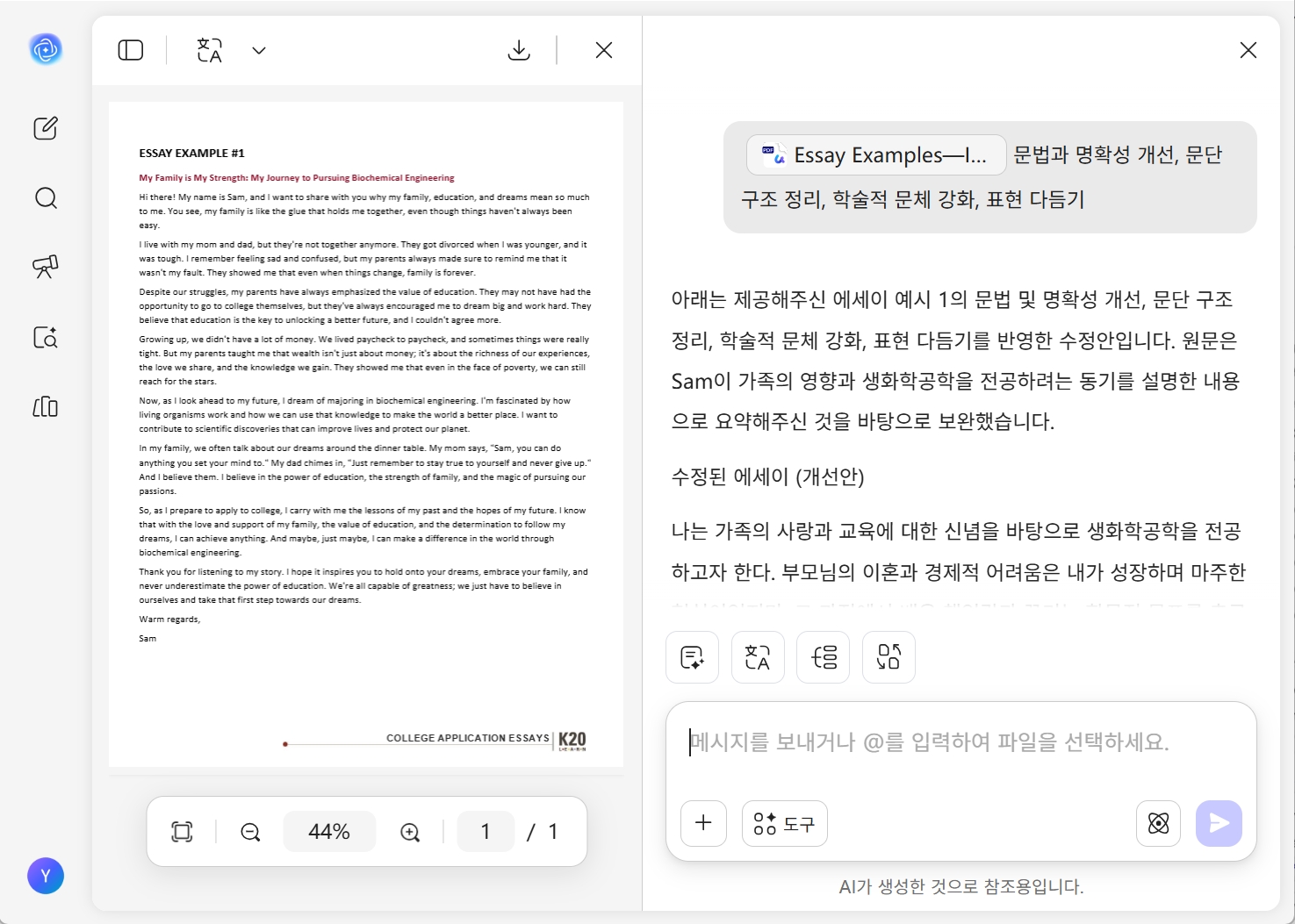Focus the message input field
Image resolution: width=1295 pixels, height=924 pixels.
pos(960,742)
